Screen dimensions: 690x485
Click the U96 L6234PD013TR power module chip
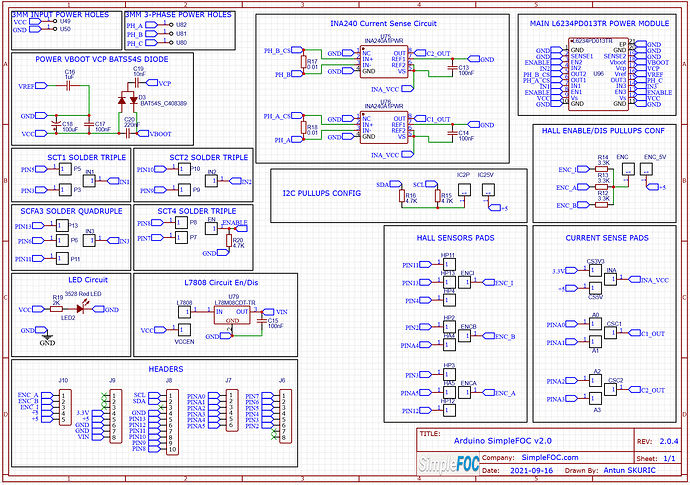click(598, 74)
